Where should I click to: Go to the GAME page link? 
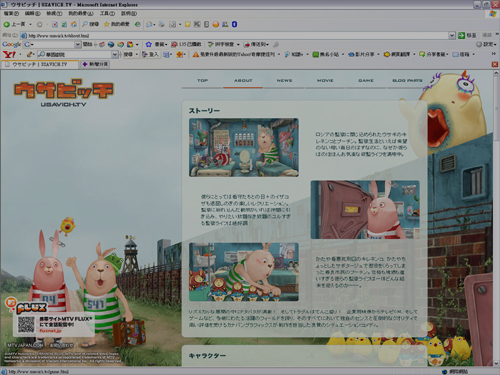[x=366, y=81]
